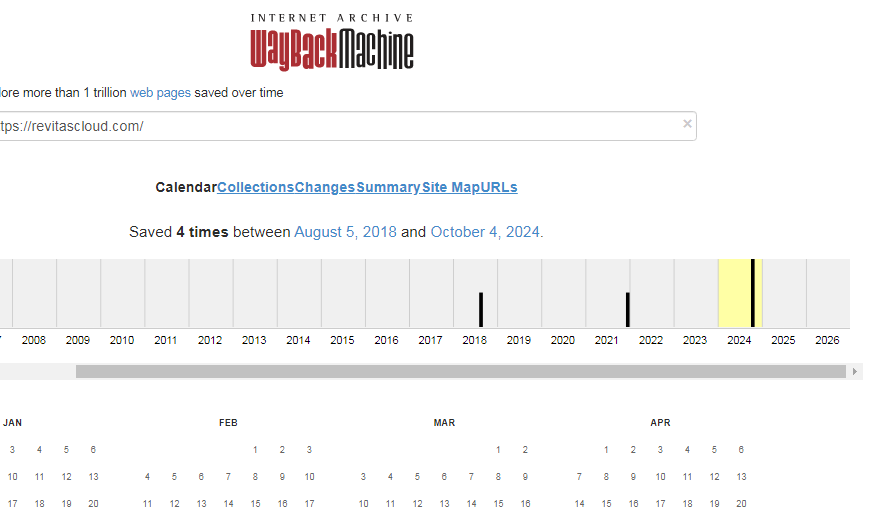
Task: Click April 1 in the calendar
Action: 606,449
